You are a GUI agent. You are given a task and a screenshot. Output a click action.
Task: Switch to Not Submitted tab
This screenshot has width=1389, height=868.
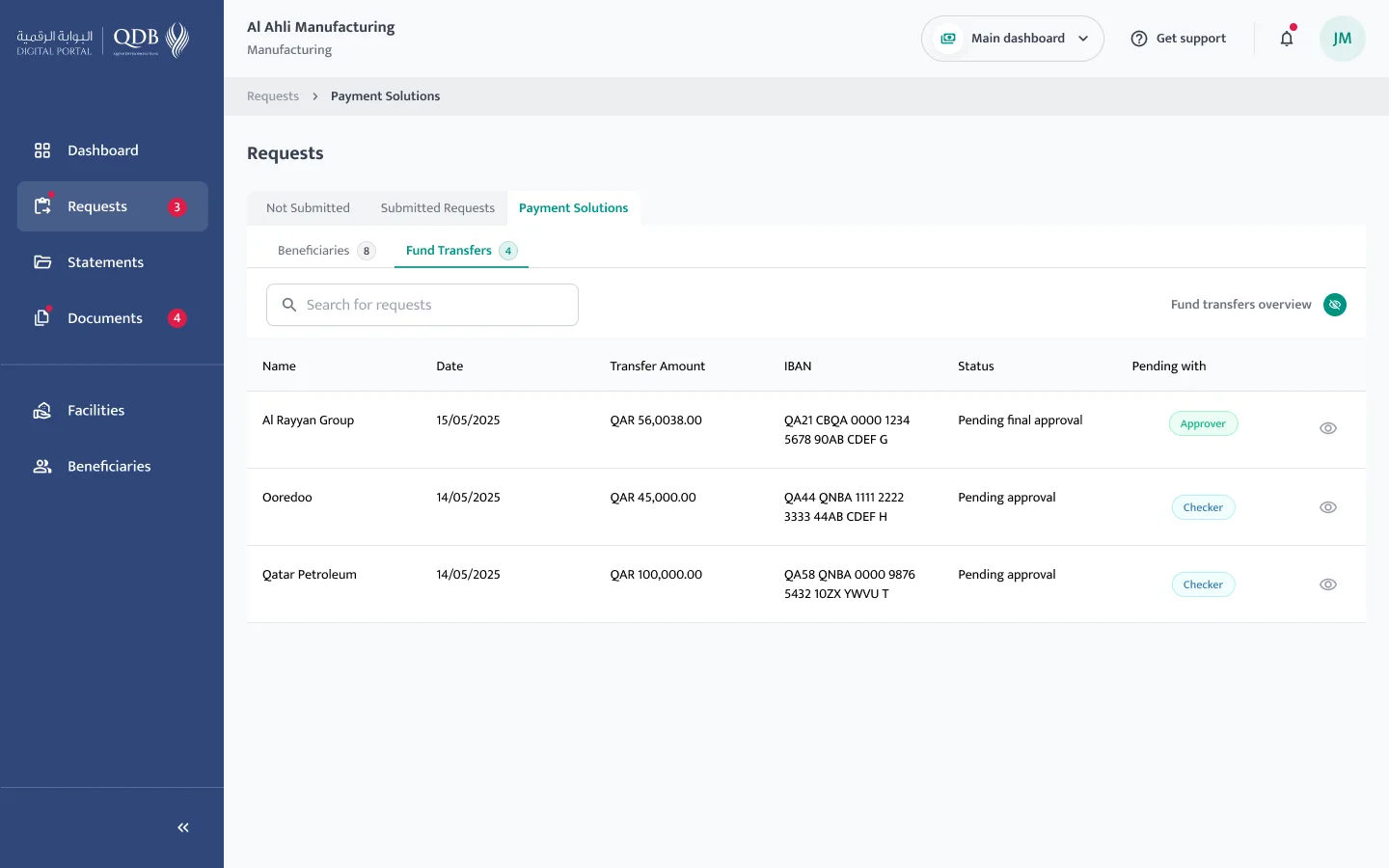(x=308, y=208)
